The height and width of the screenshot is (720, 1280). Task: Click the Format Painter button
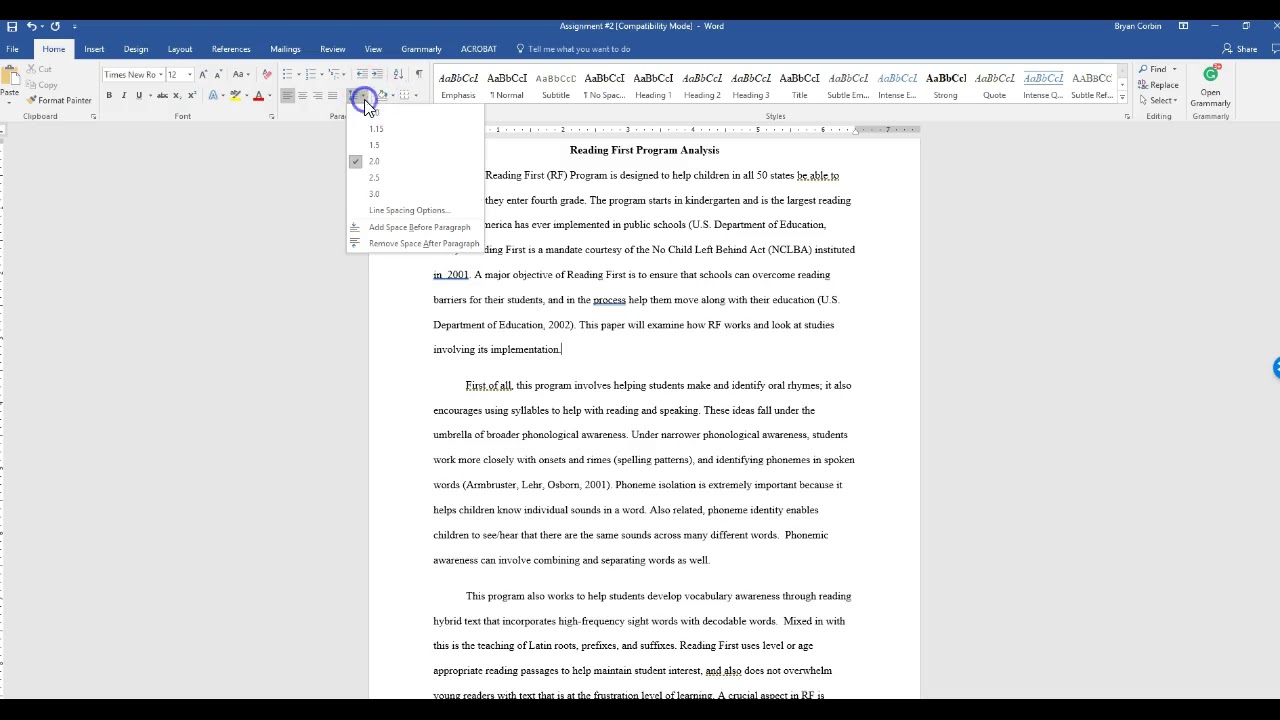(60, 101)
